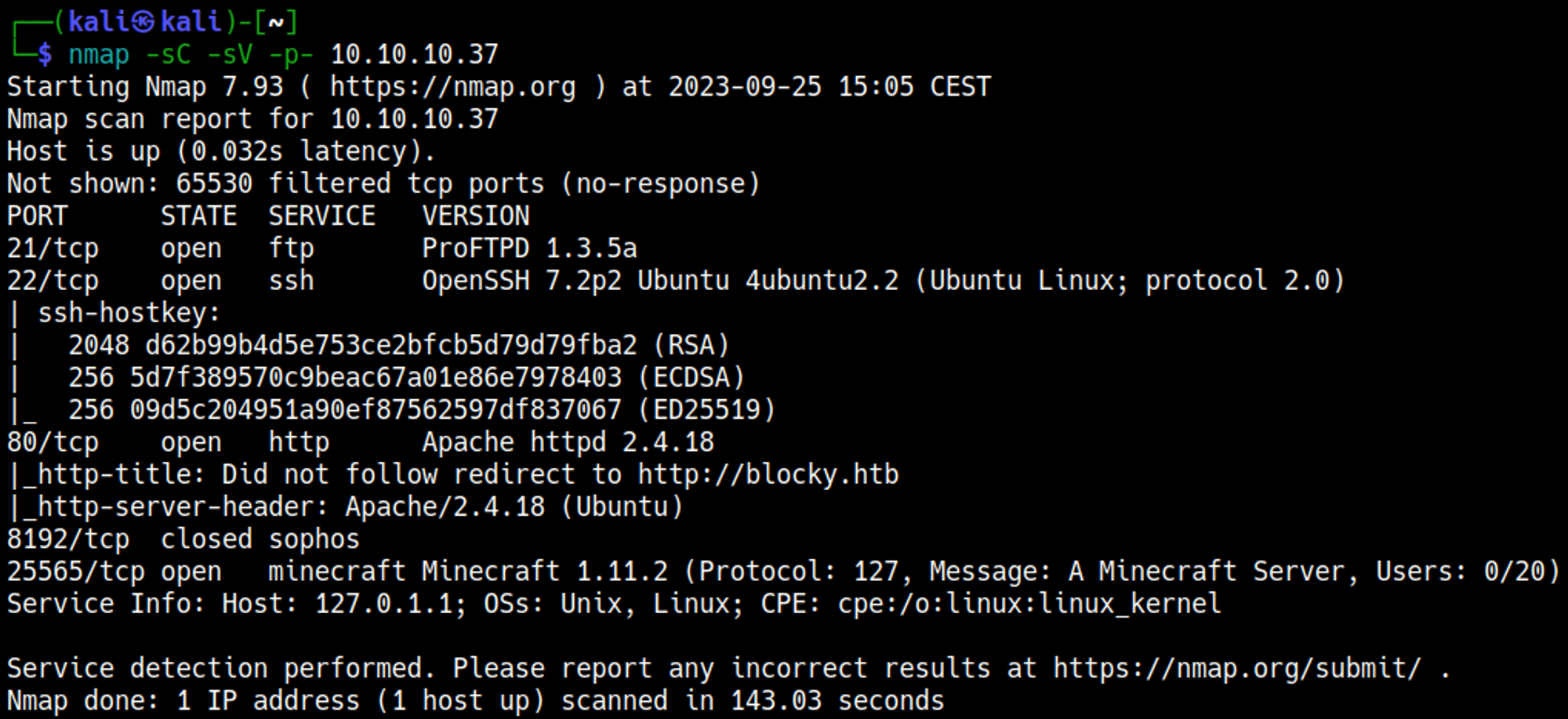Open the http://blocky.htb redirect URL
Image resolution: width=1568 pixels, height=719 pixels.
pyautogui.click(x=768, y=474)
